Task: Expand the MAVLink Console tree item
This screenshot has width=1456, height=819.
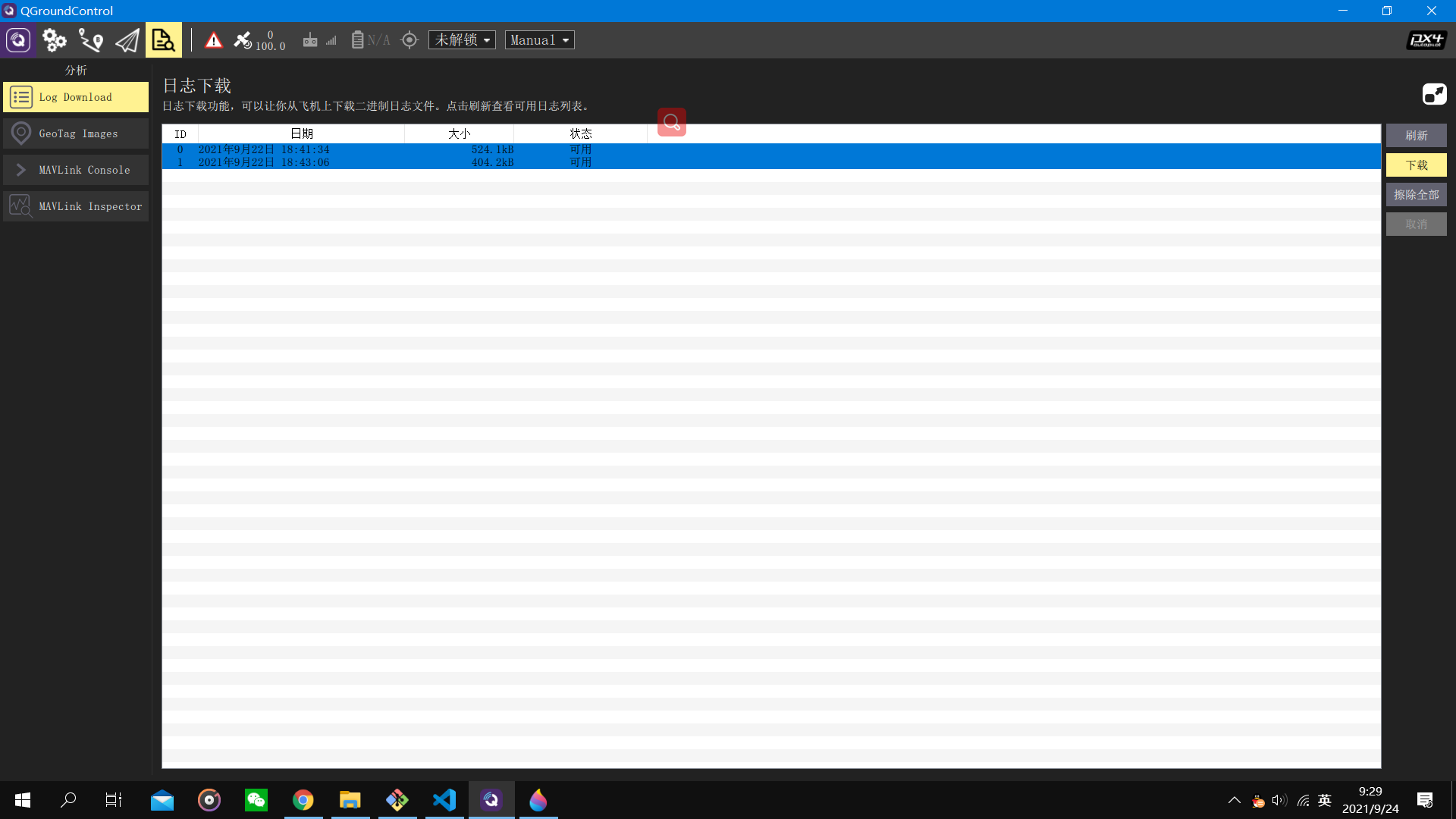Action: (20, 169)
